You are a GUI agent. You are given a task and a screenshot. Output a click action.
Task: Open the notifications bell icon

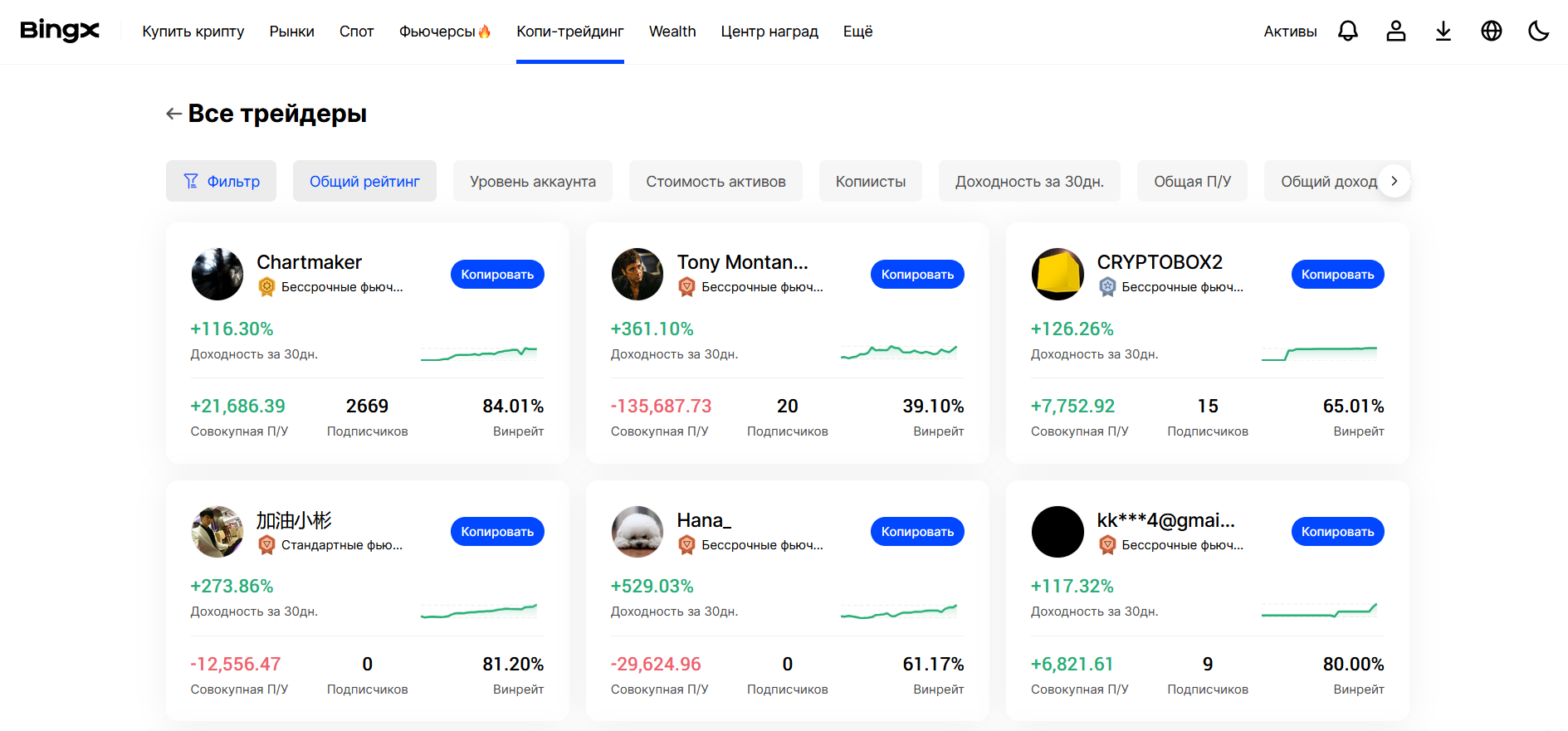(x=1348, y=32)
